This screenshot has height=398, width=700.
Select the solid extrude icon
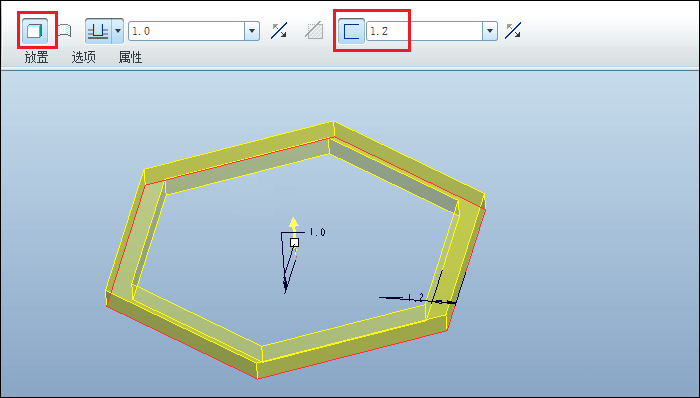point(35,31)
